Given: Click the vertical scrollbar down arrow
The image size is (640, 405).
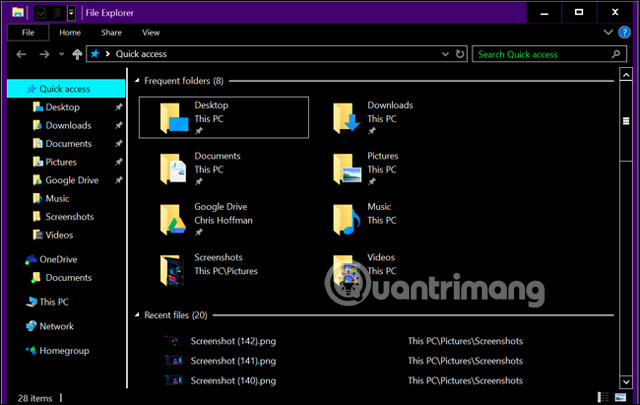Looking at the screenshot, I should point(626,382).
